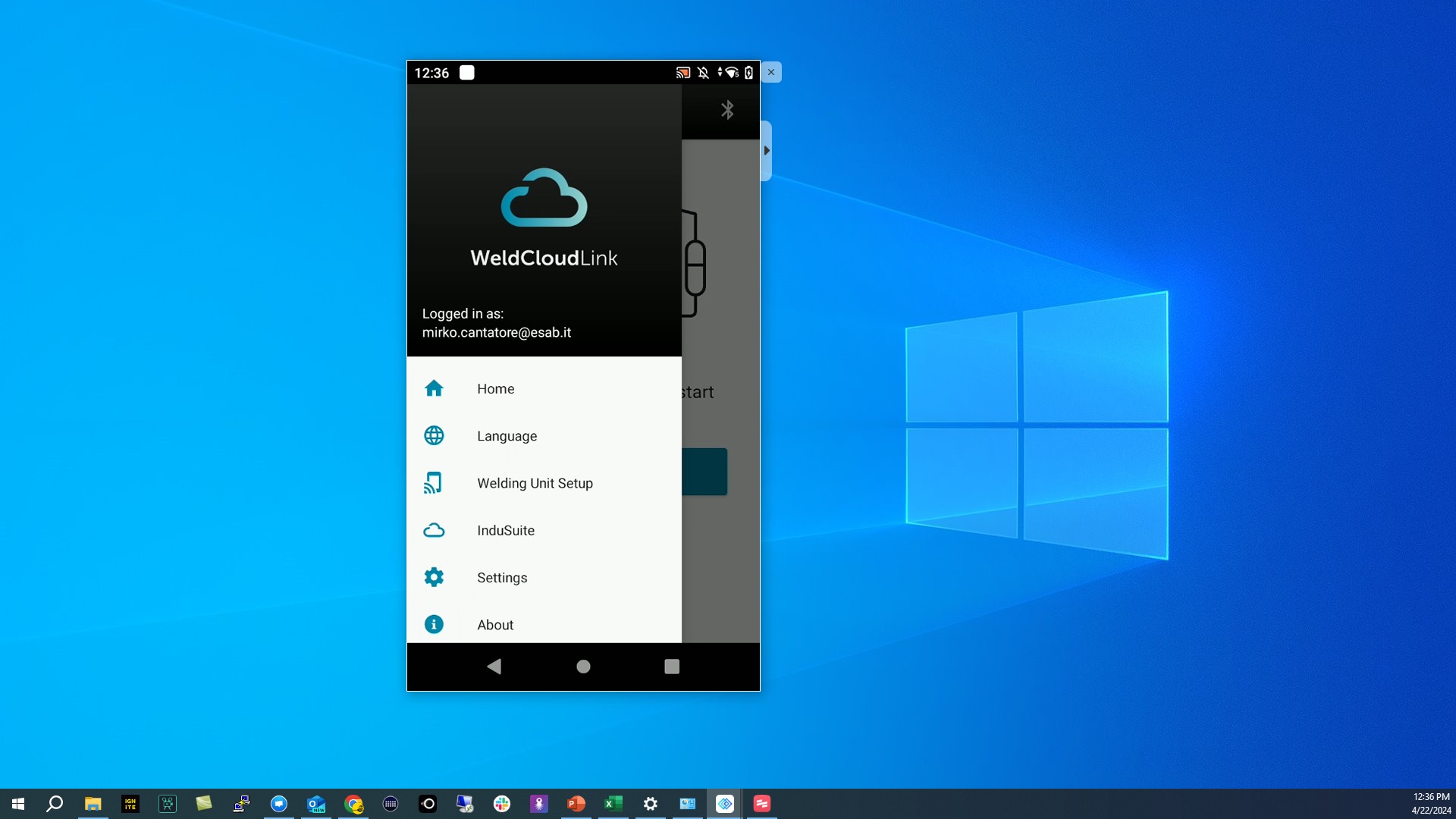The width and height of the screenshot is (1456, 819).
Task: Click the InduSuite cloud icon
Action: (434, 530)
